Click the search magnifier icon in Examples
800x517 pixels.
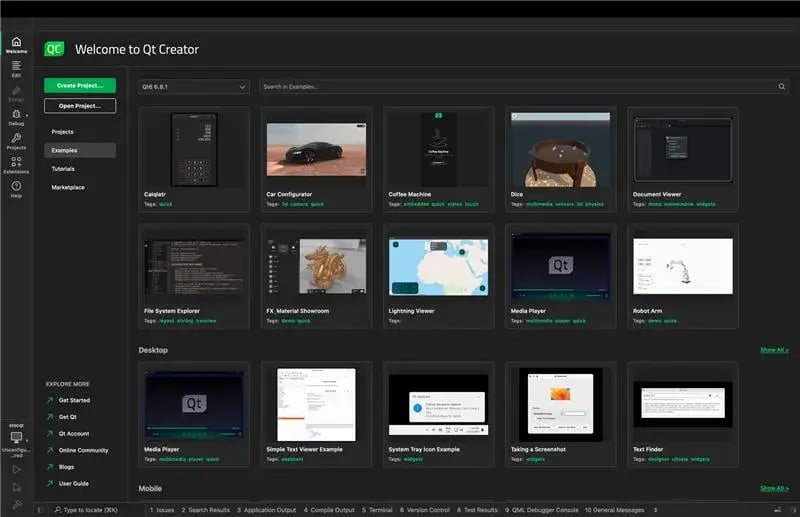coord(783,87)
